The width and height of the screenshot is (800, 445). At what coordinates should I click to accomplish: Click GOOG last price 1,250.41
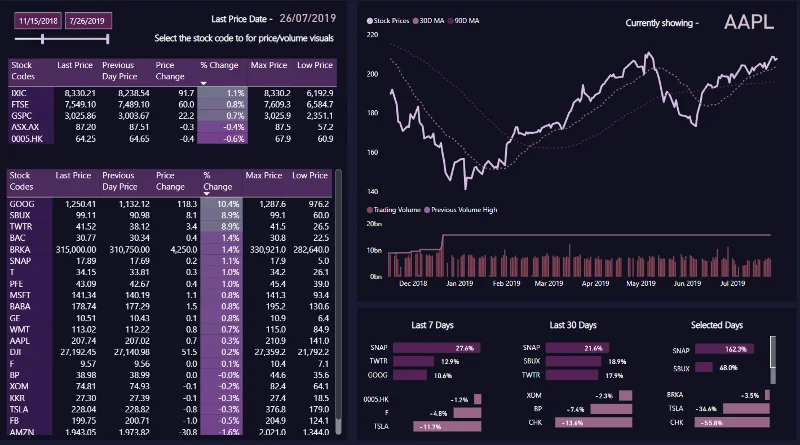coord(80,204)
